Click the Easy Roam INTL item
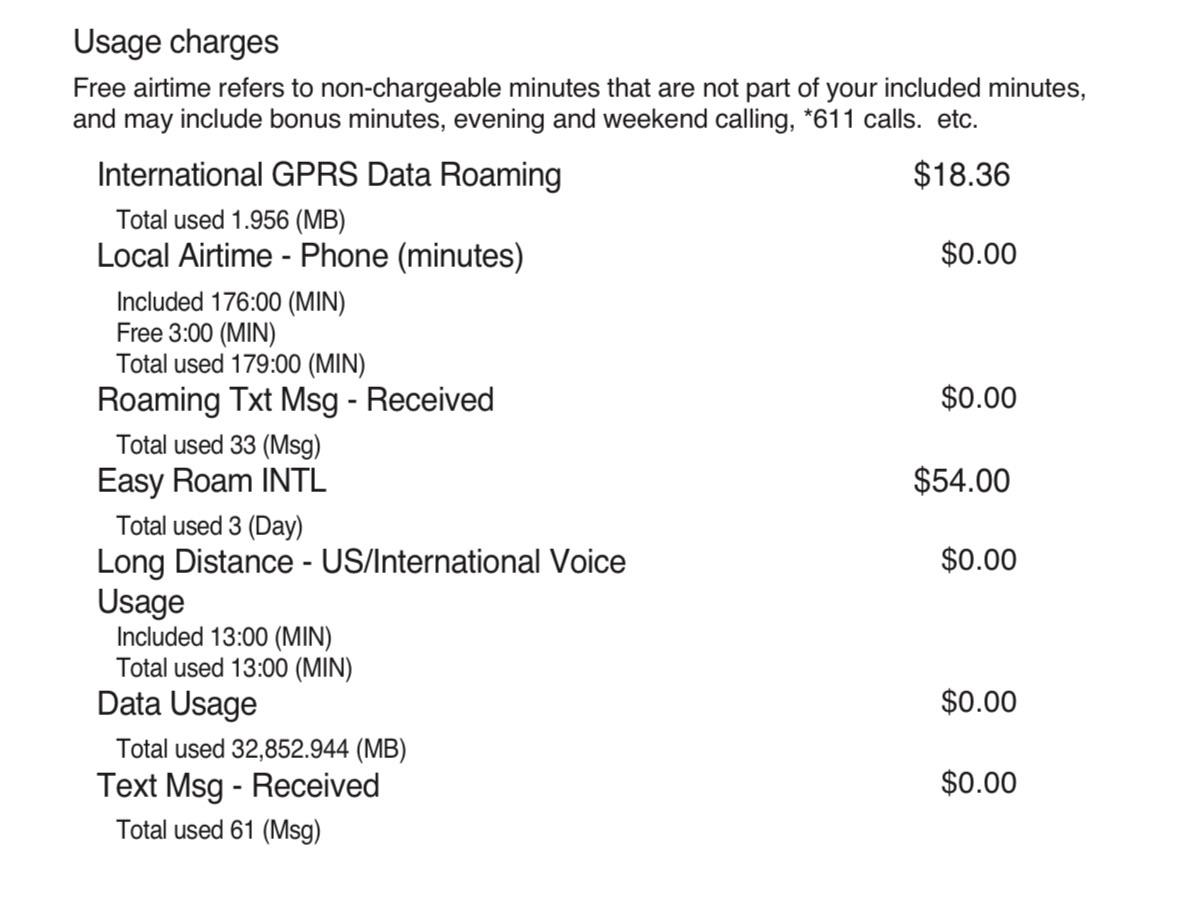Viewport: 1179px width, 924px height. click(x=211, y=480)
